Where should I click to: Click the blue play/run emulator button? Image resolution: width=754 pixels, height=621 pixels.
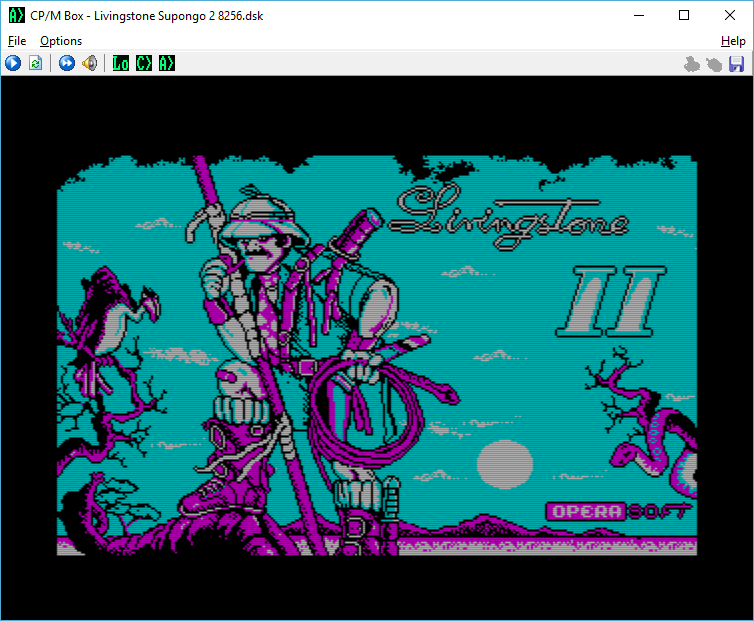(13, 63)
